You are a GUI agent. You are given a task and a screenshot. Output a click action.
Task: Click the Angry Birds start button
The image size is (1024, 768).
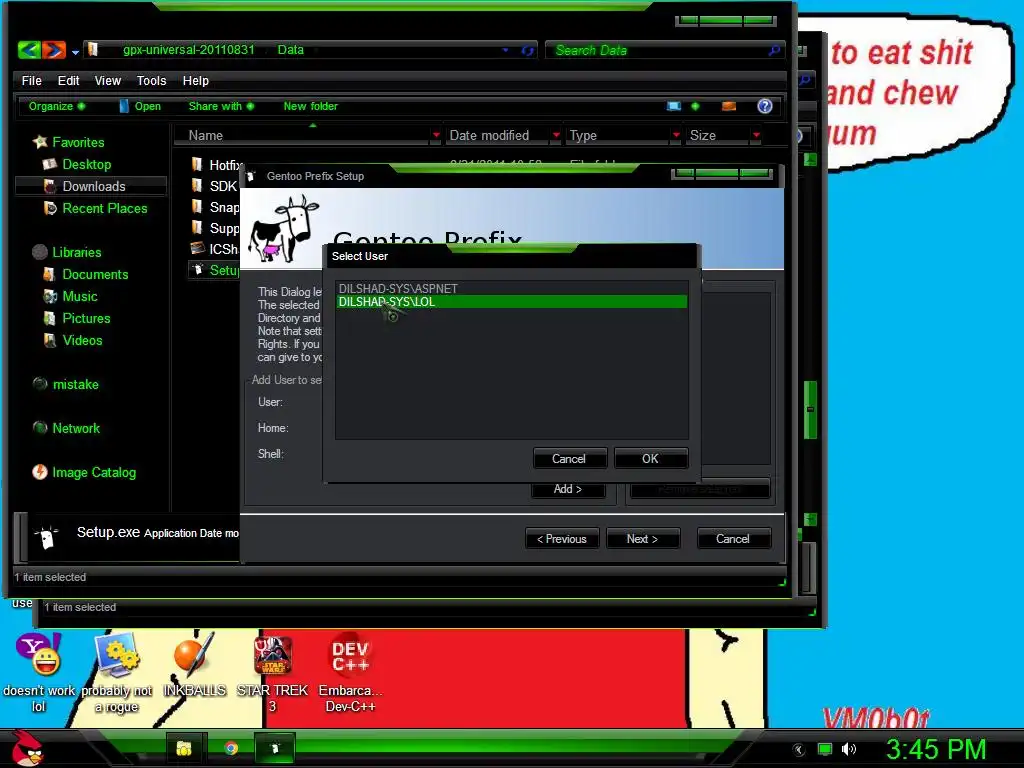pos(26,748)
